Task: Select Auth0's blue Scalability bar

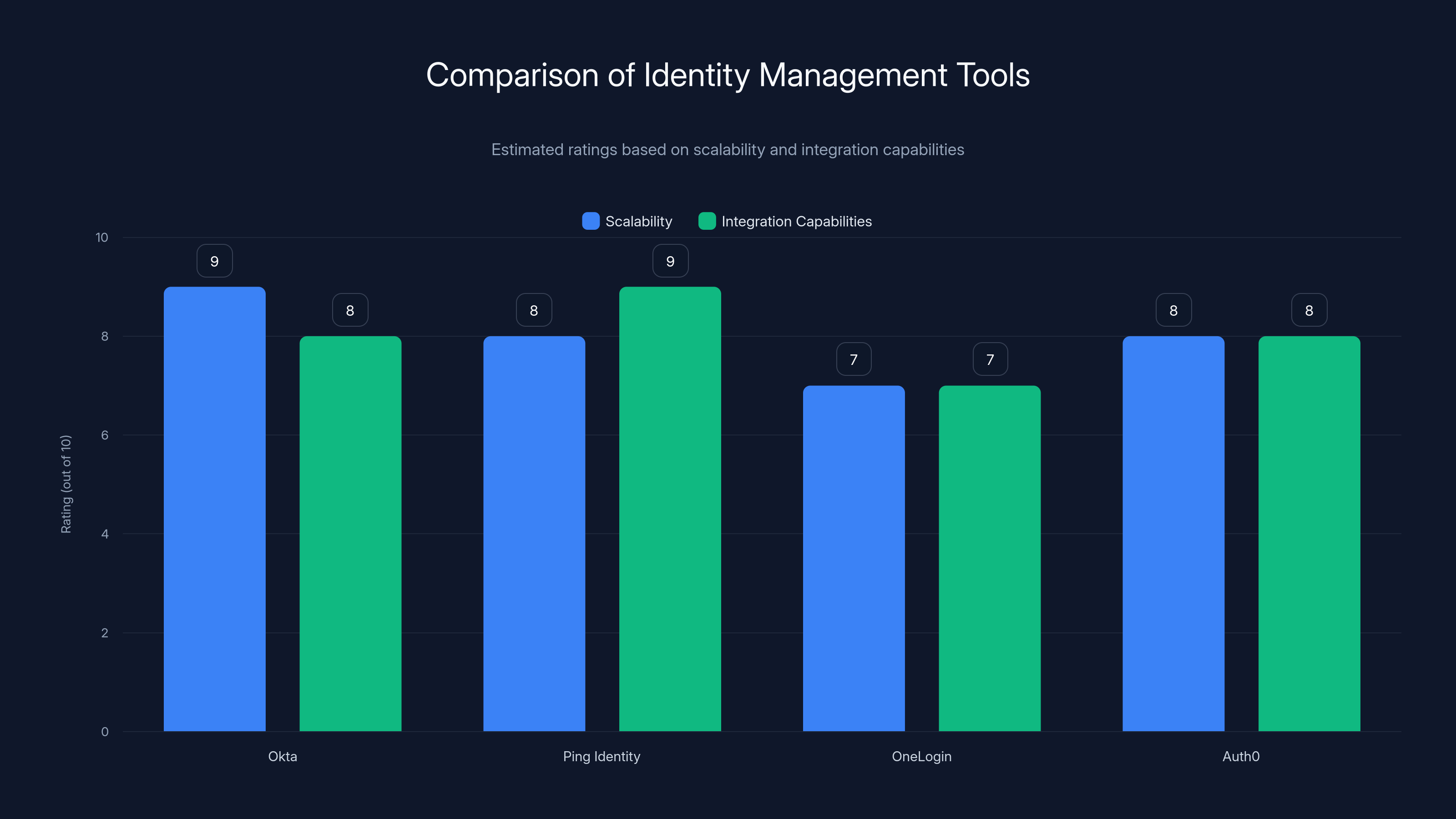Action: [1173, 534]
